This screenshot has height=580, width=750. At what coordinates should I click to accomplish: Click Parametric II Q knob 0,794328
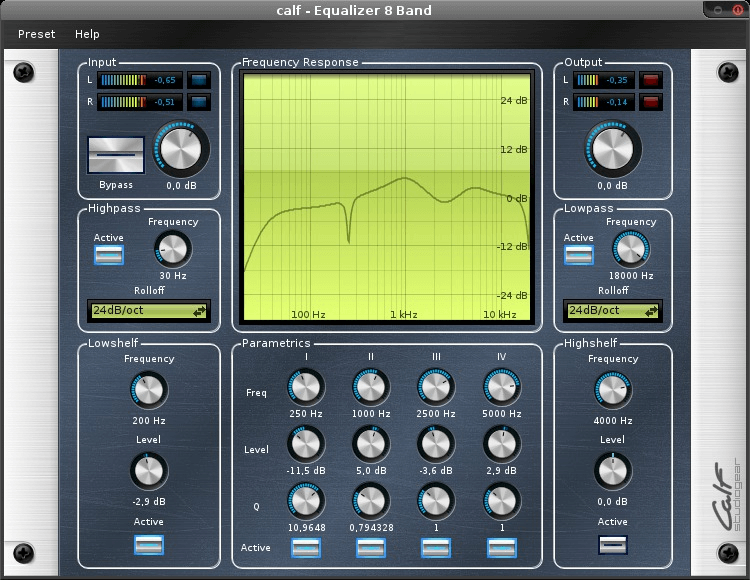[371, 501]
